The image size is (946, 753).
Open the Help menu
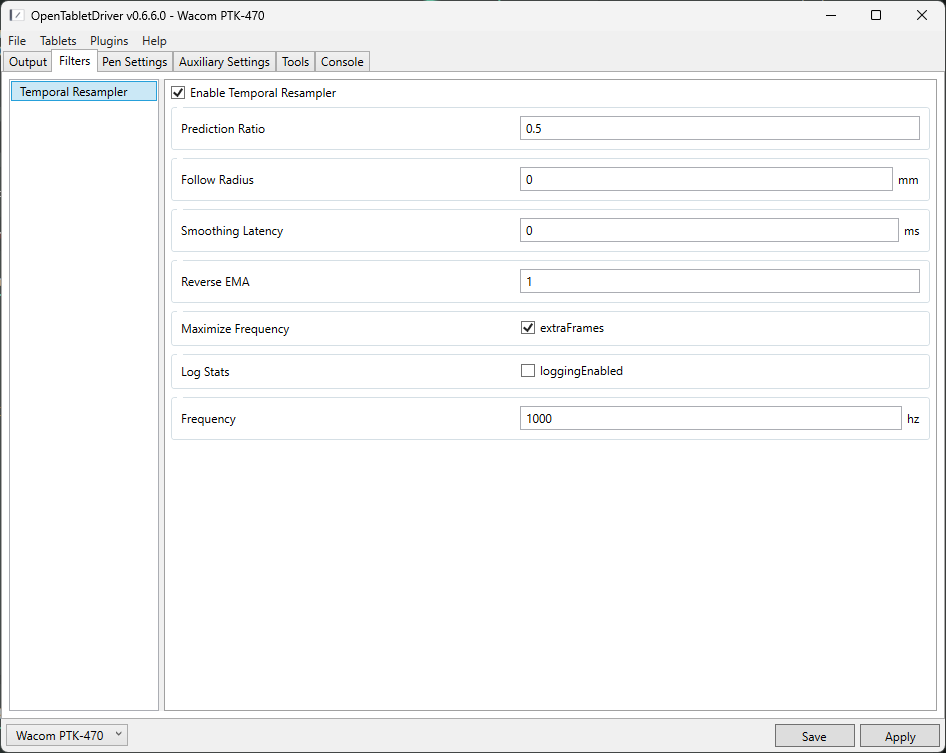(x=154, y=41)
